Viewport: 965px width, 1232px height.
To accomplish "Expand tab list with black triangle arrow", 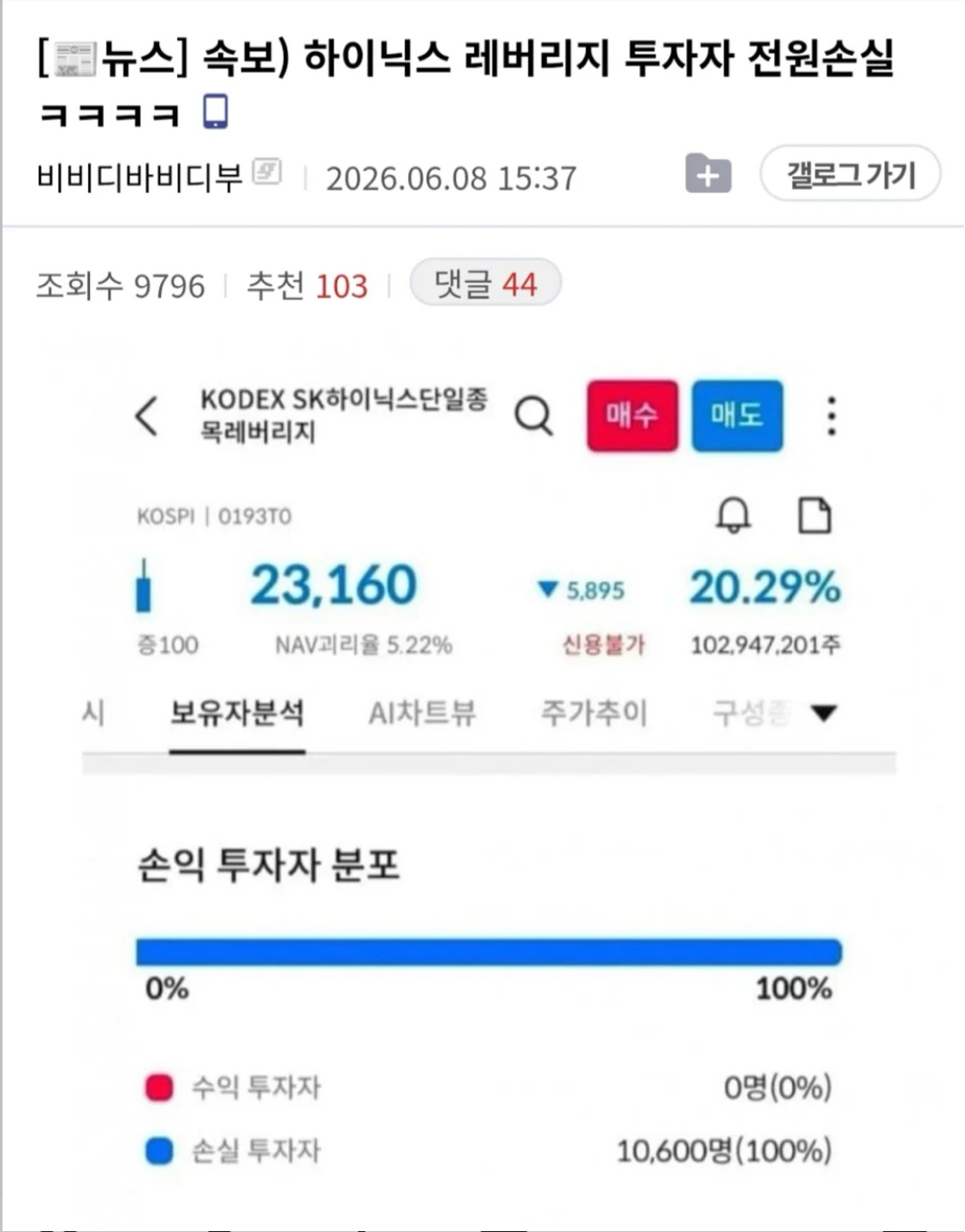I will (x=824, y=713).
